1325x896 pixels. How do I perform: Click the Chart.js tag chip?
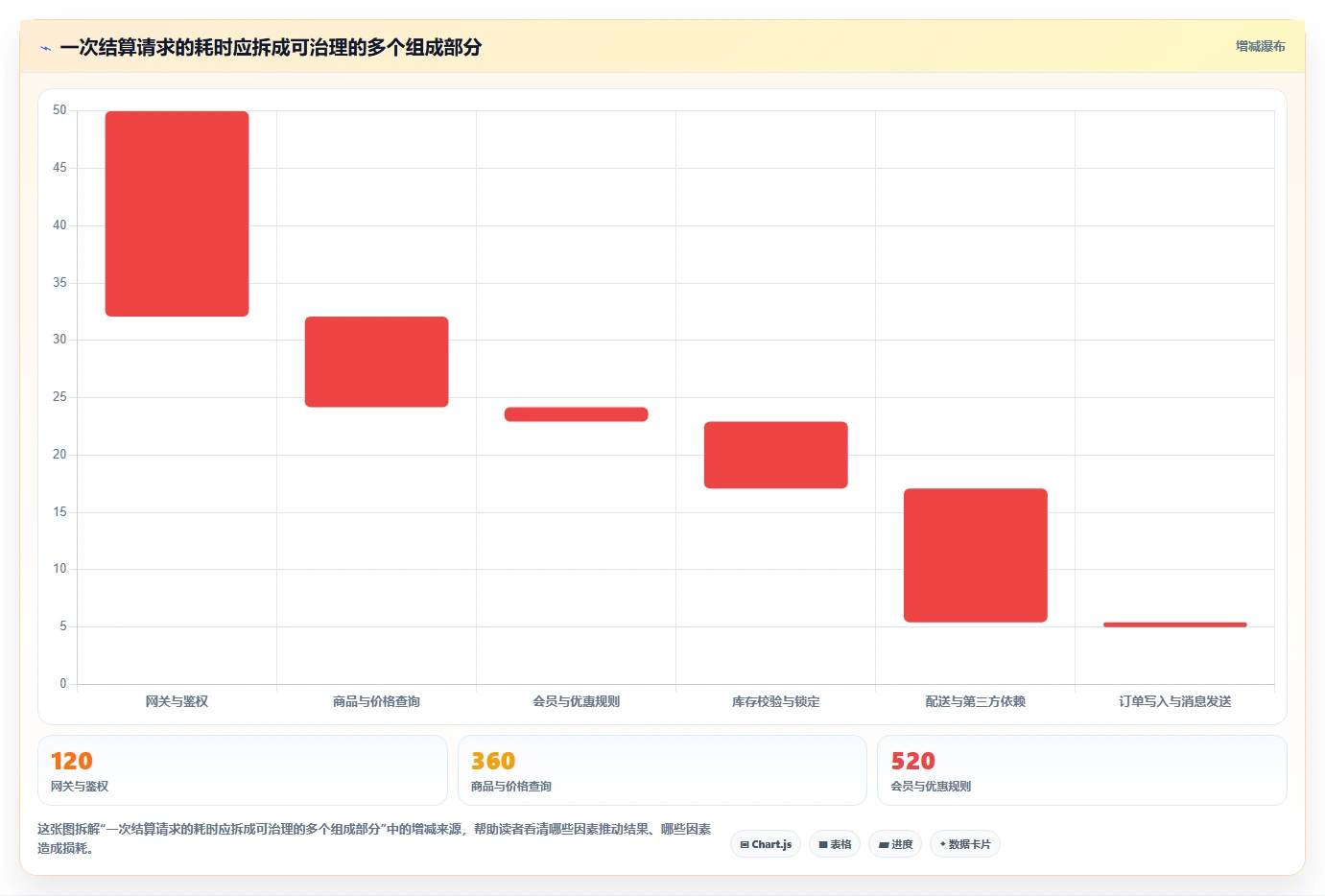click(766, 844)
